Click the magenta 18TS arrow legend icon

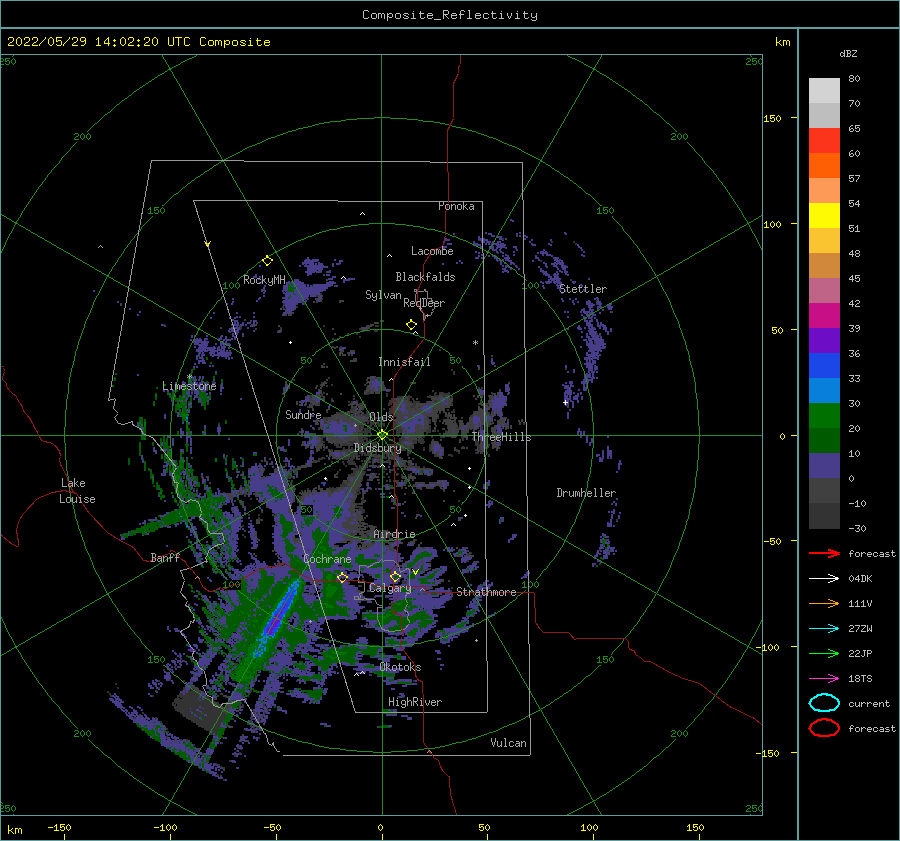824,679
